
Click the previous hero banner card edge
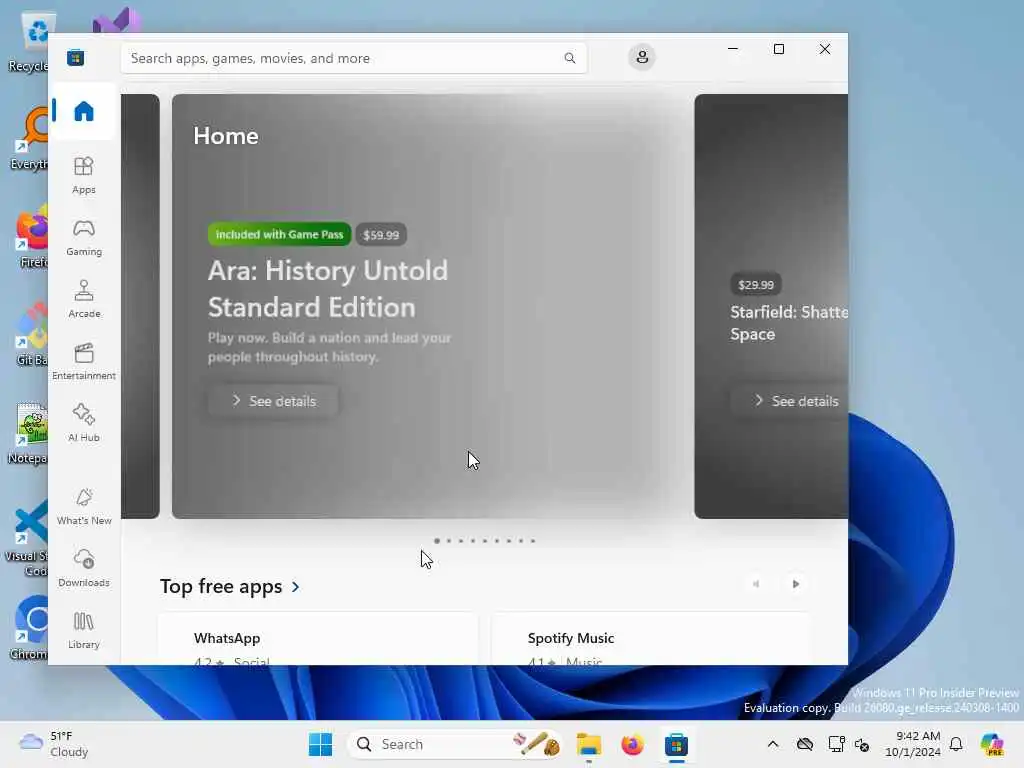140,306
